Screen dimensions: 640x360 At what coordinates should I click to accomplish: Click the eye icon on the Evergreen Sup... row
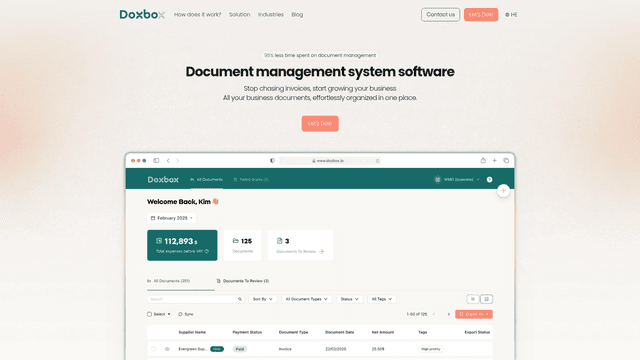(x=167, y=349)
